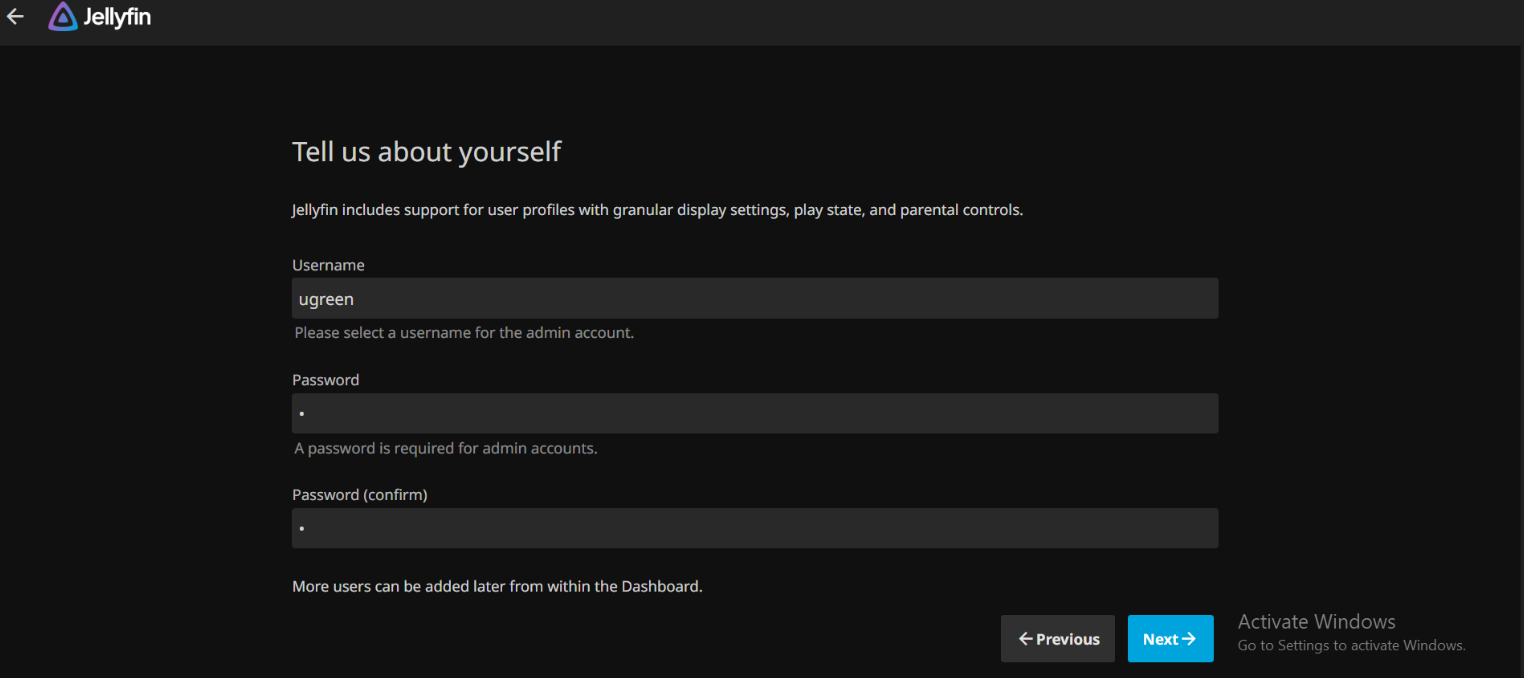Click the "A password is required" hint text
This screenshot has width=1524, height=678.
[x=445, y=448]
